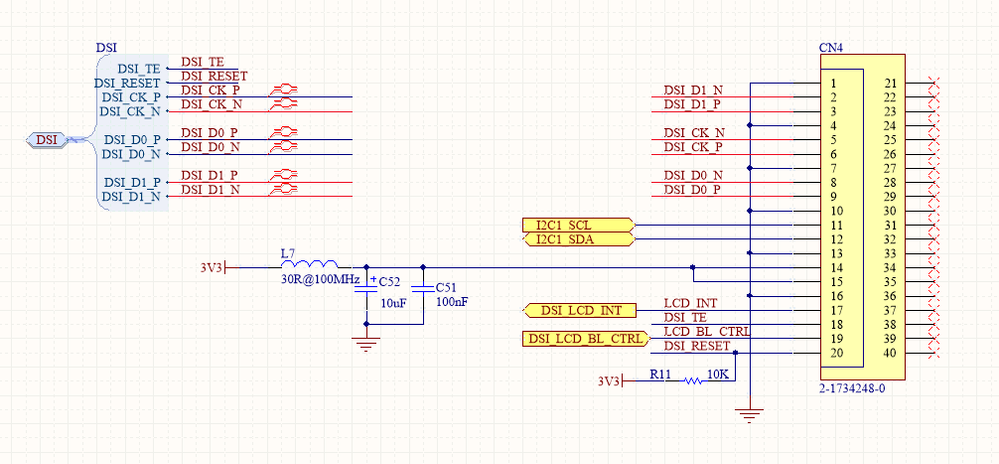Screen dimensions: 999x464
Task: Select DSI_D0_N entry inside the harness connector
Action: point(131,154)
